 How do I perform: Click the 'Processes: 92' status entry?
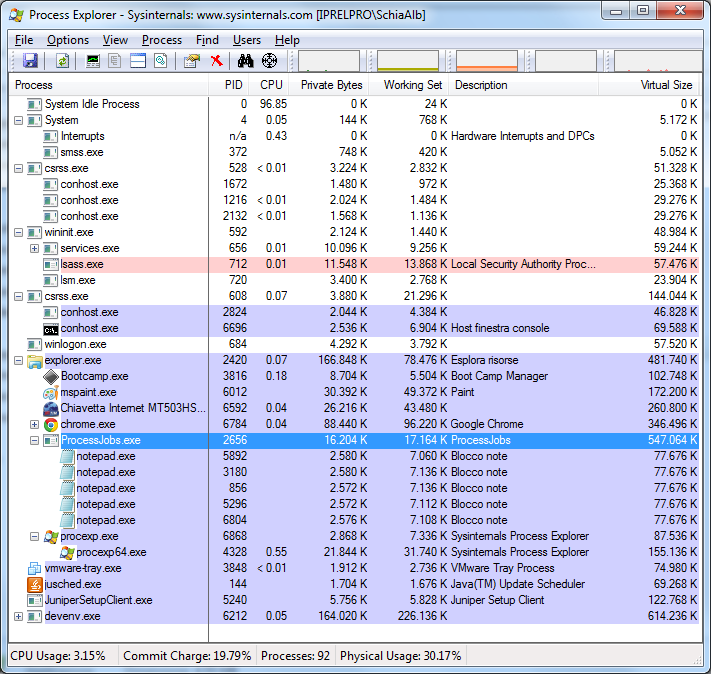(x=295, y=656)
